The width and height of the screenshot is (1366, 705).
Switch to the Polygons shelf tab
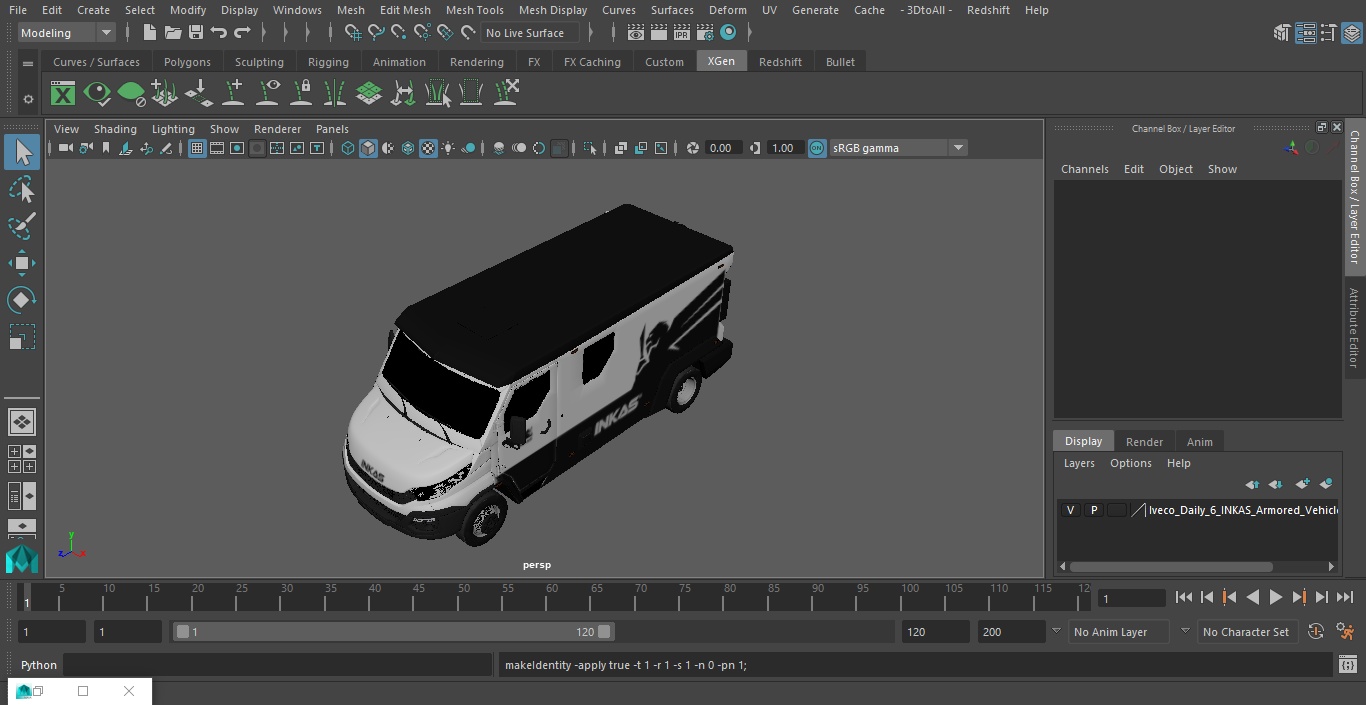[187, 62]
